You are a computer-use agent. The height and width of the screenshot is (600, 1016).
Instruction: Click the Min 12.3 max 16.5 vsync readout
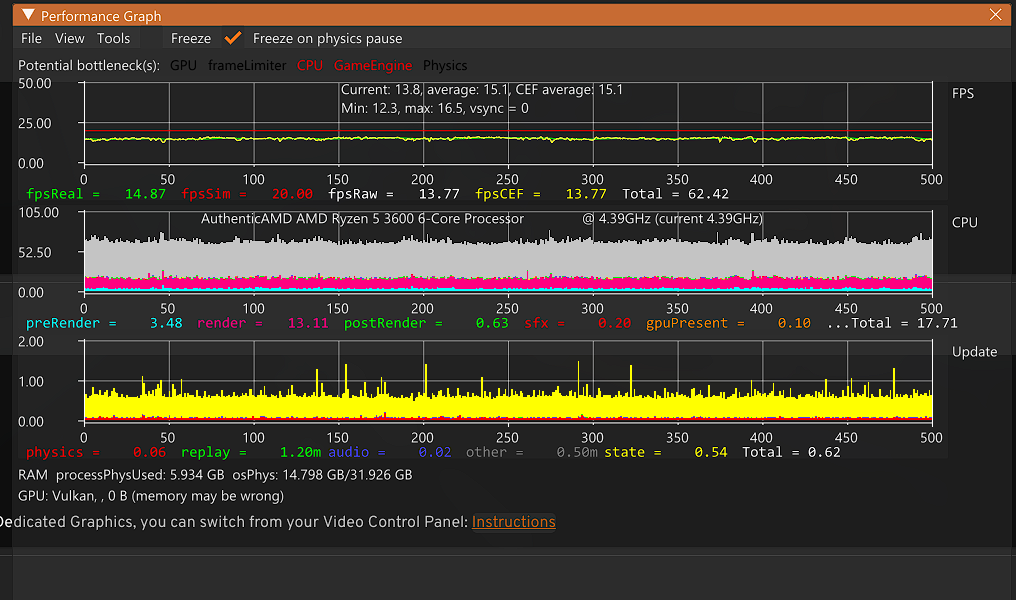[x=435, y=108]
